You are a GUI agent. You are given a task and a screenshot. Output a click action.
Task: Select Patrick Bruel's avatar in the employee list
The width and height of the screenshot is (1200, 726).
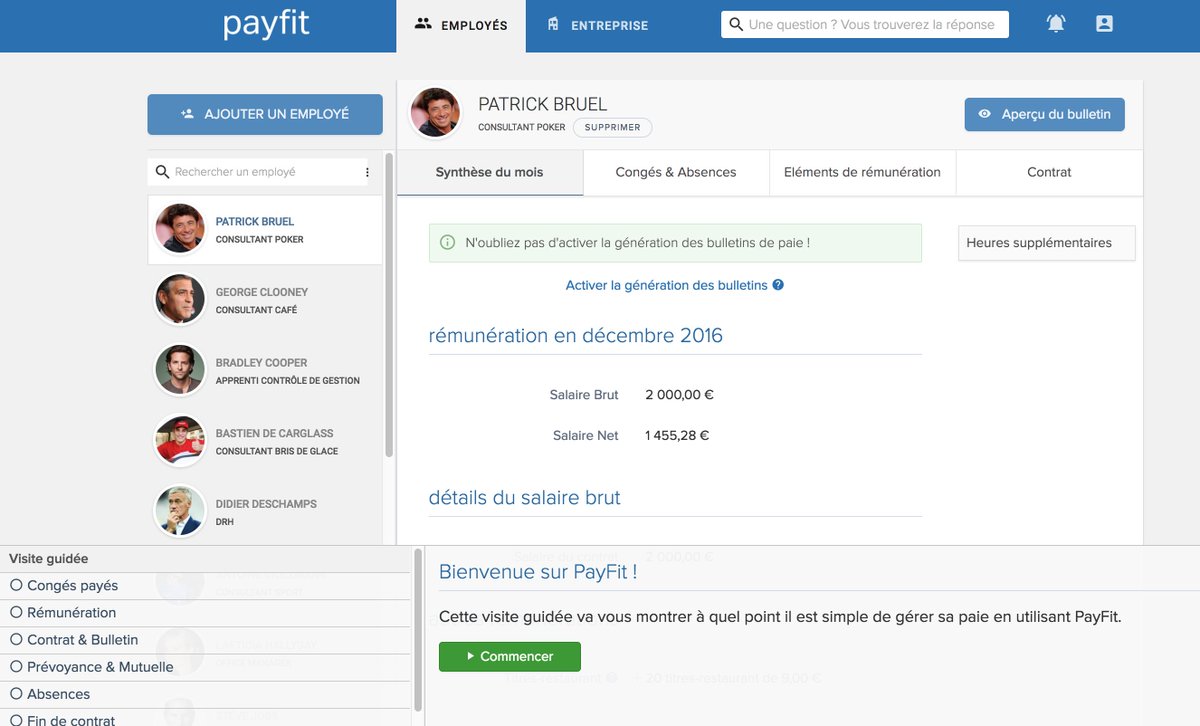coord(180,229)
